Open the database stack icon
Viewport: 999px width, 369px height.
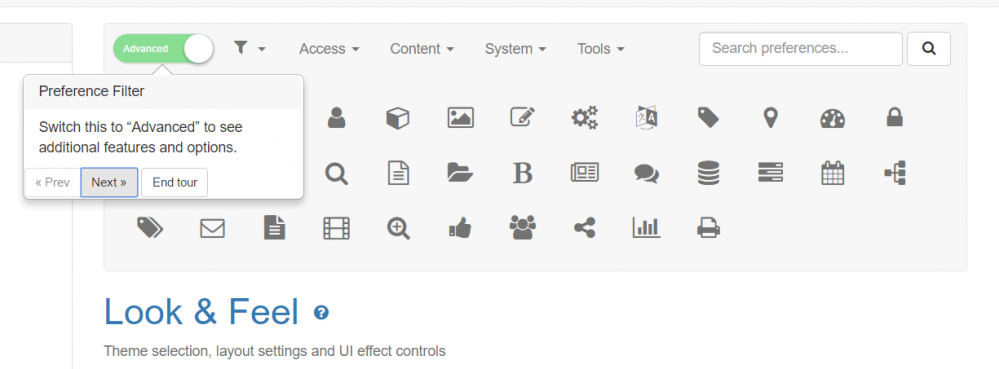pyautogui.click(x=708, y=173)
